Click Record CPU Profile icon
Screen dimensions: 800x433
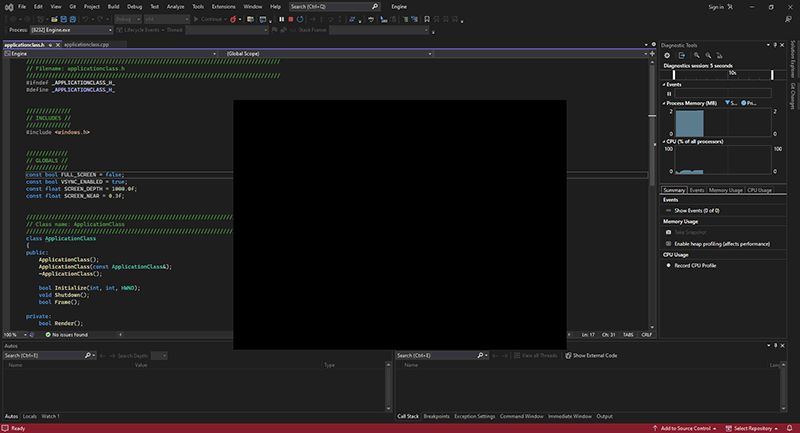[x=668, y=265]
